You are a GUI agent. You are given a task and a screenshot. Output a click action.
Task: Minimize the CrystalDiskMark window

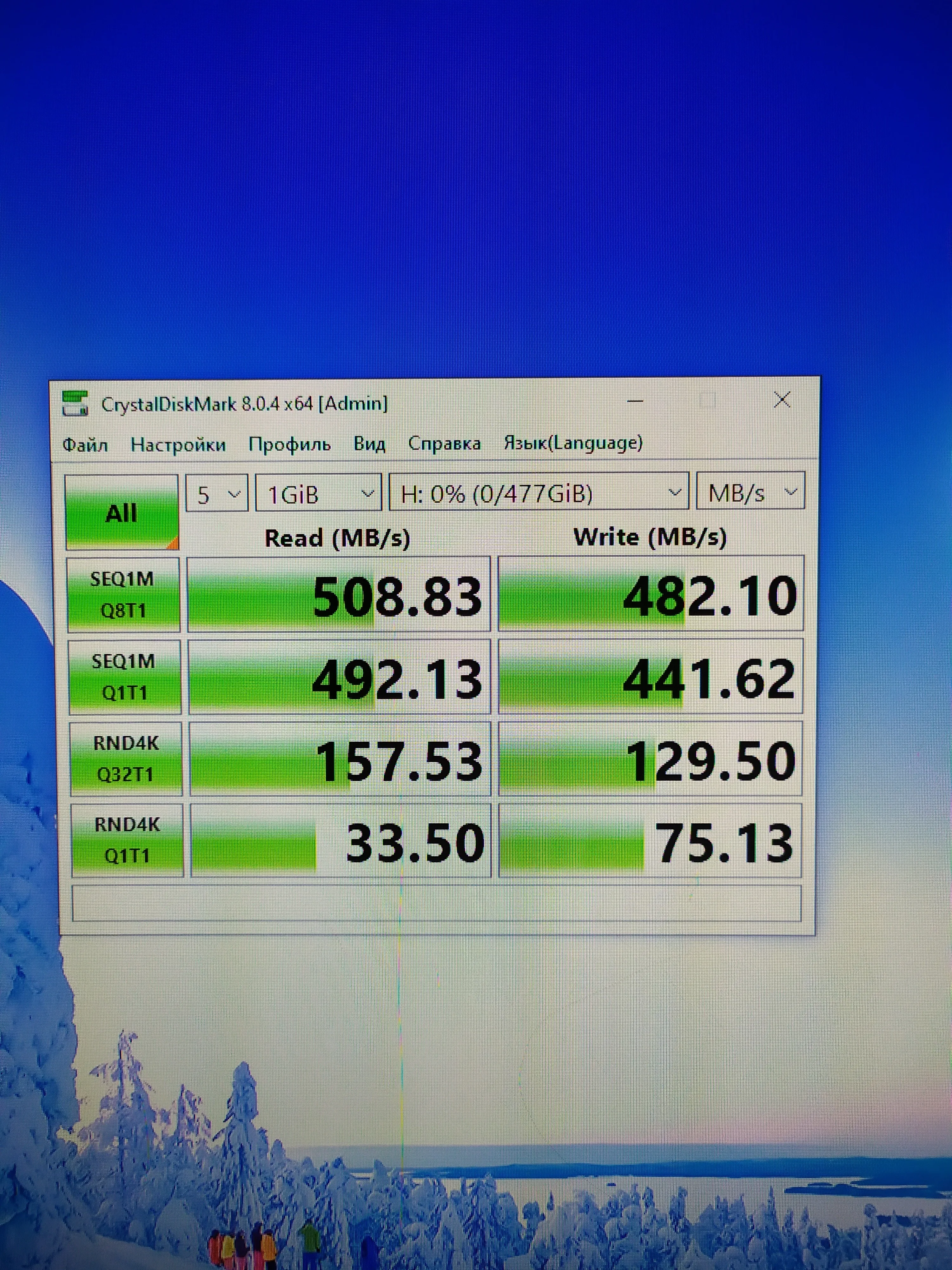pyautogui.click(x=635, y=401)
